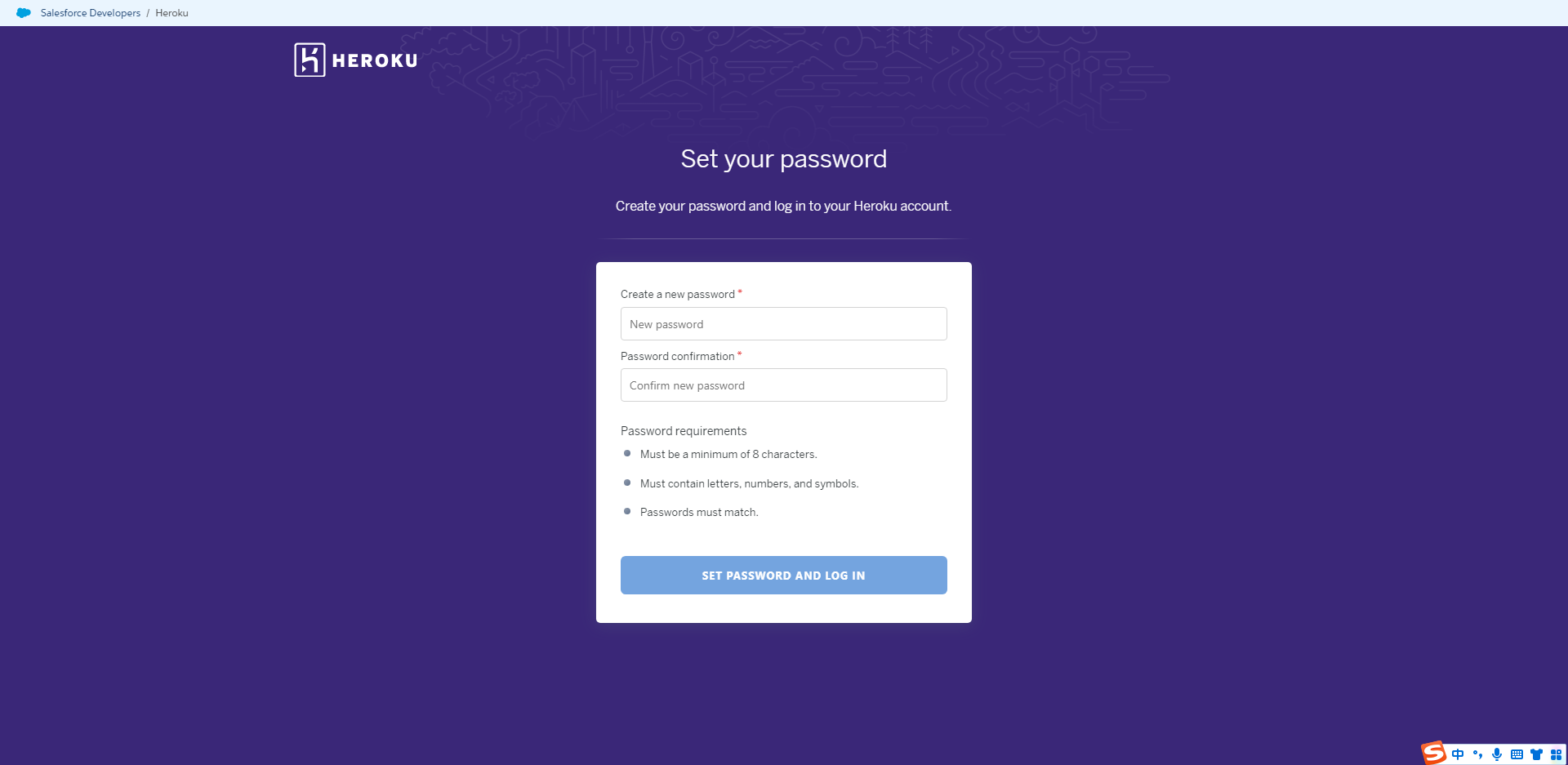Focus the Confirm new password field
The image size is (1568, 765).
tap(783, 385)
